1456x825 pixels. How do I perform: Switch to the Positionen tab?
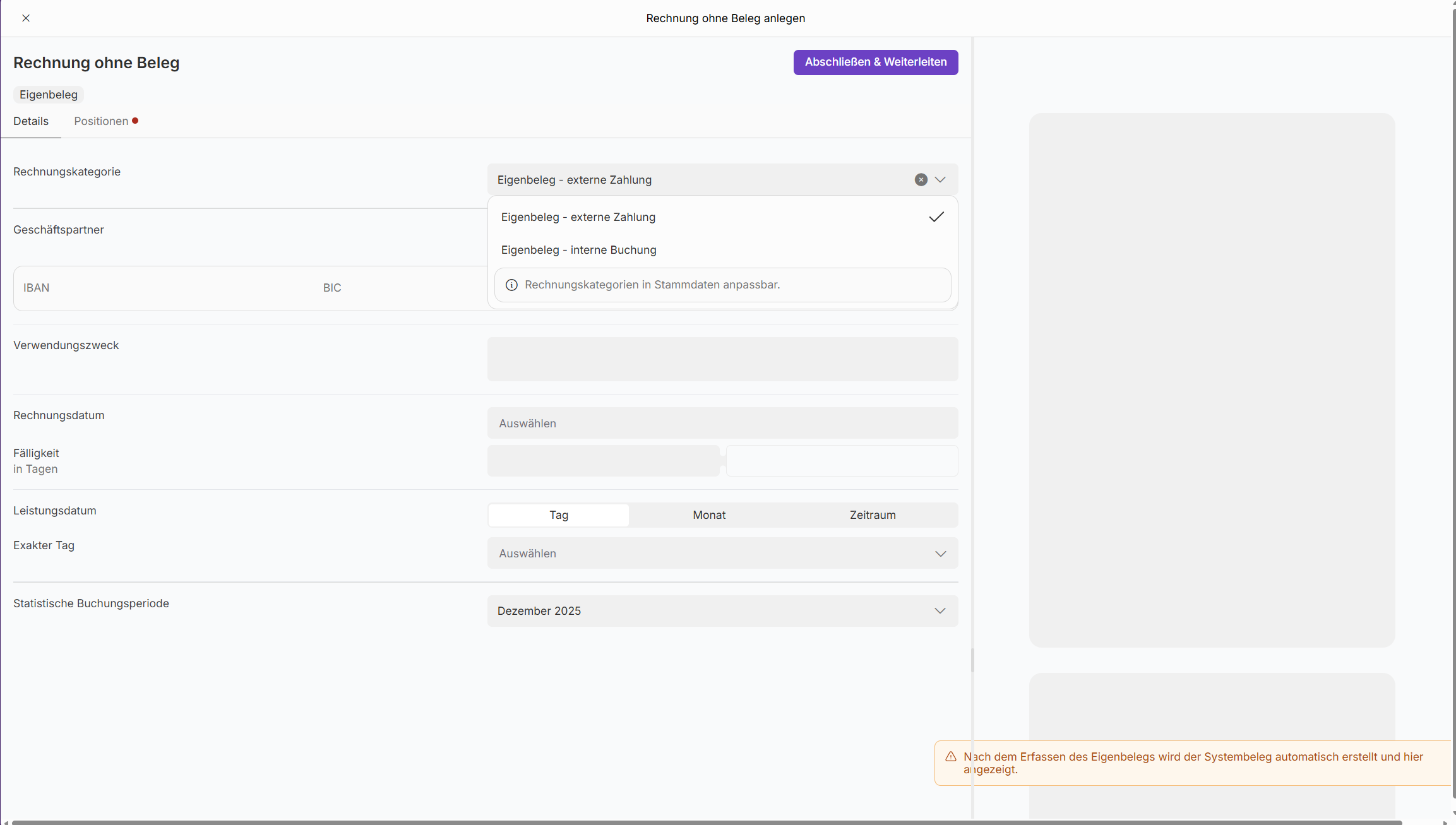click(x=102, y=121)
